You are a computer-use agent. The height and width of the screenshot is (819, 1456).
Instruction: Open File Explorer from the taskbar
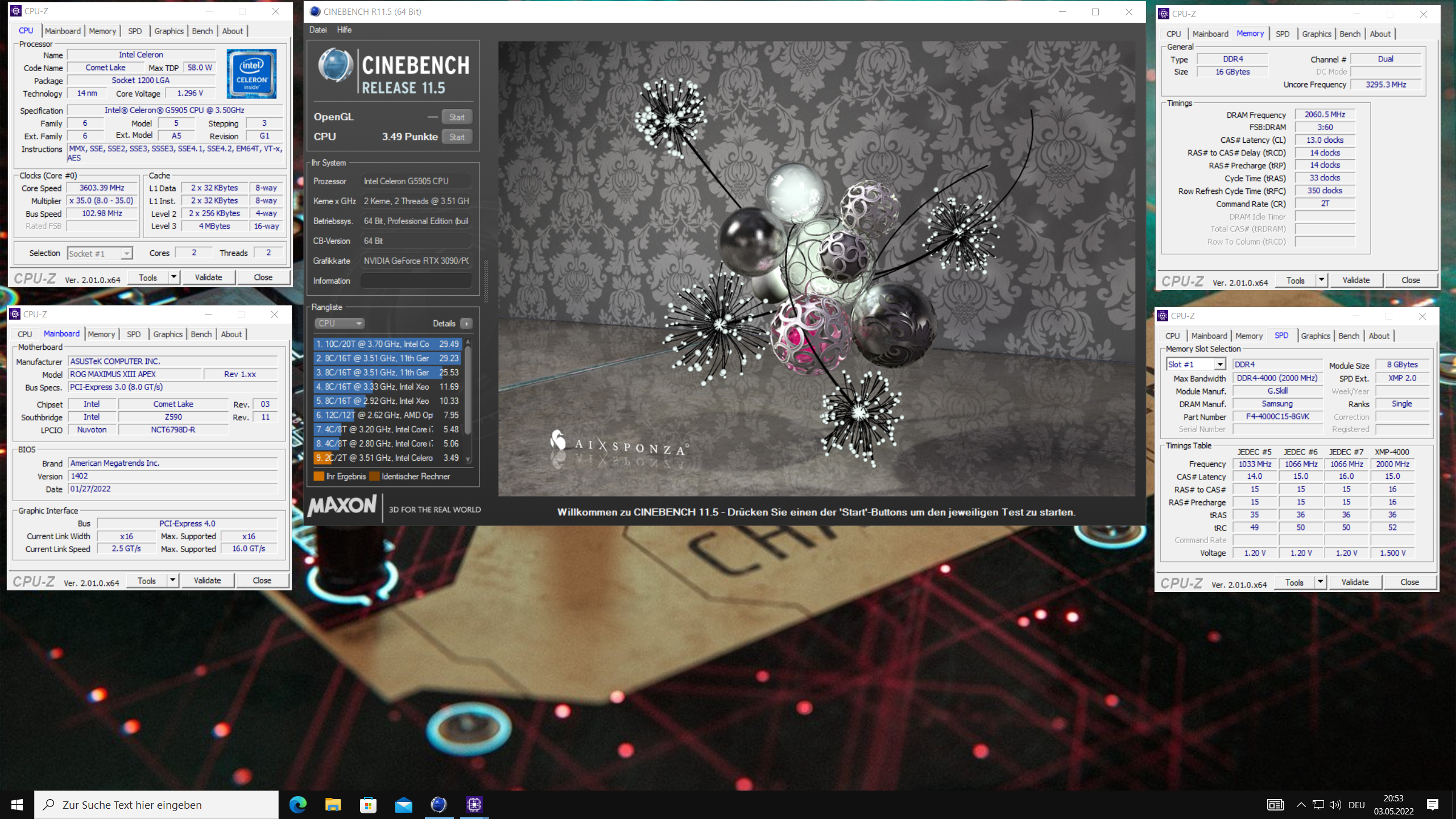[333, 804]
